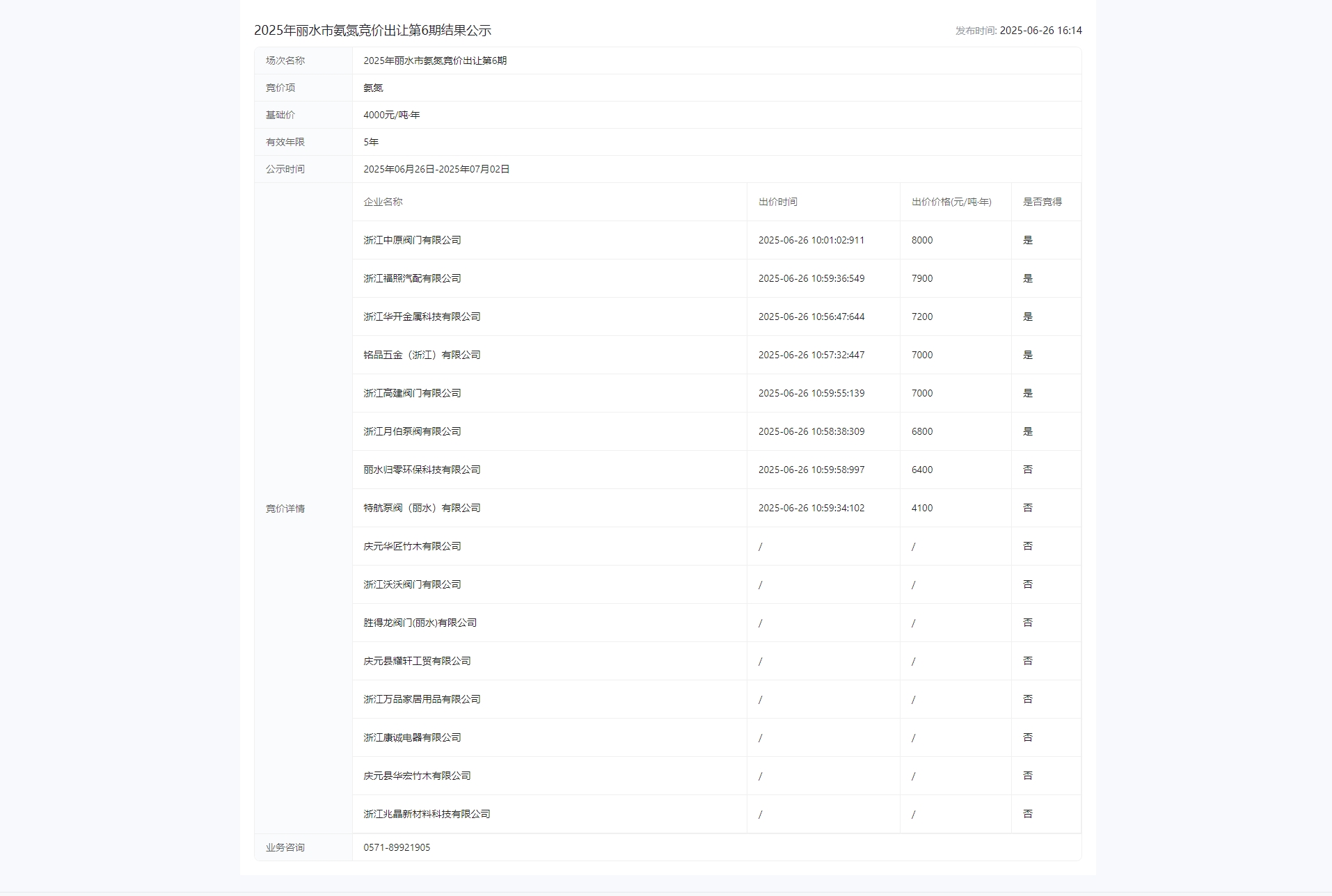Select the validity value 5年
This screenshot has height=896, width=1332.
[x=371, y=142]
